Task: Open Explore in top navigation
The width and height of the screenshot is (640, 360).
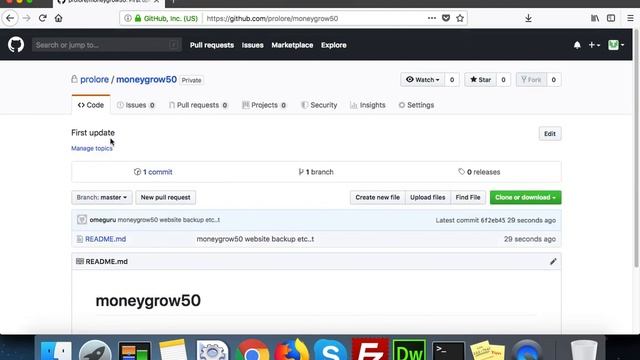Action: pyautogui.click(x=333, y=45)
